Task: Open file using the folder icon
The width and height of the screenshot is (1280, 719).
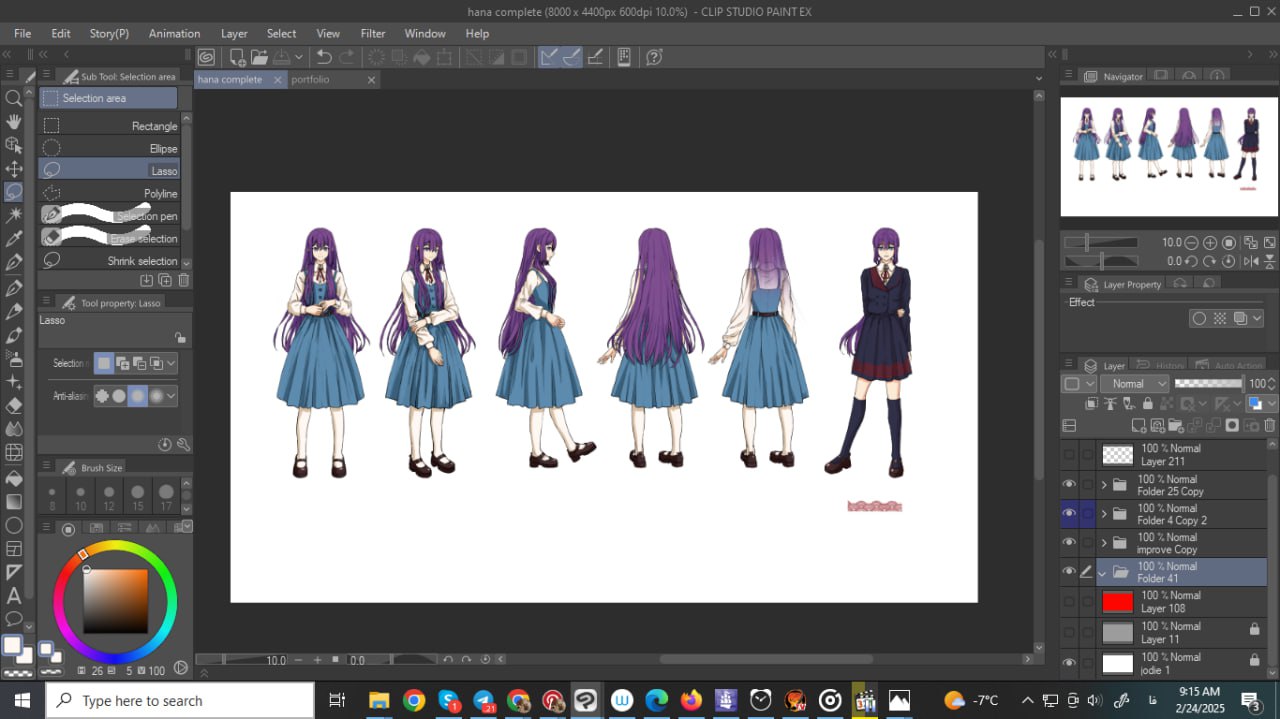Action: coord(260,57)
